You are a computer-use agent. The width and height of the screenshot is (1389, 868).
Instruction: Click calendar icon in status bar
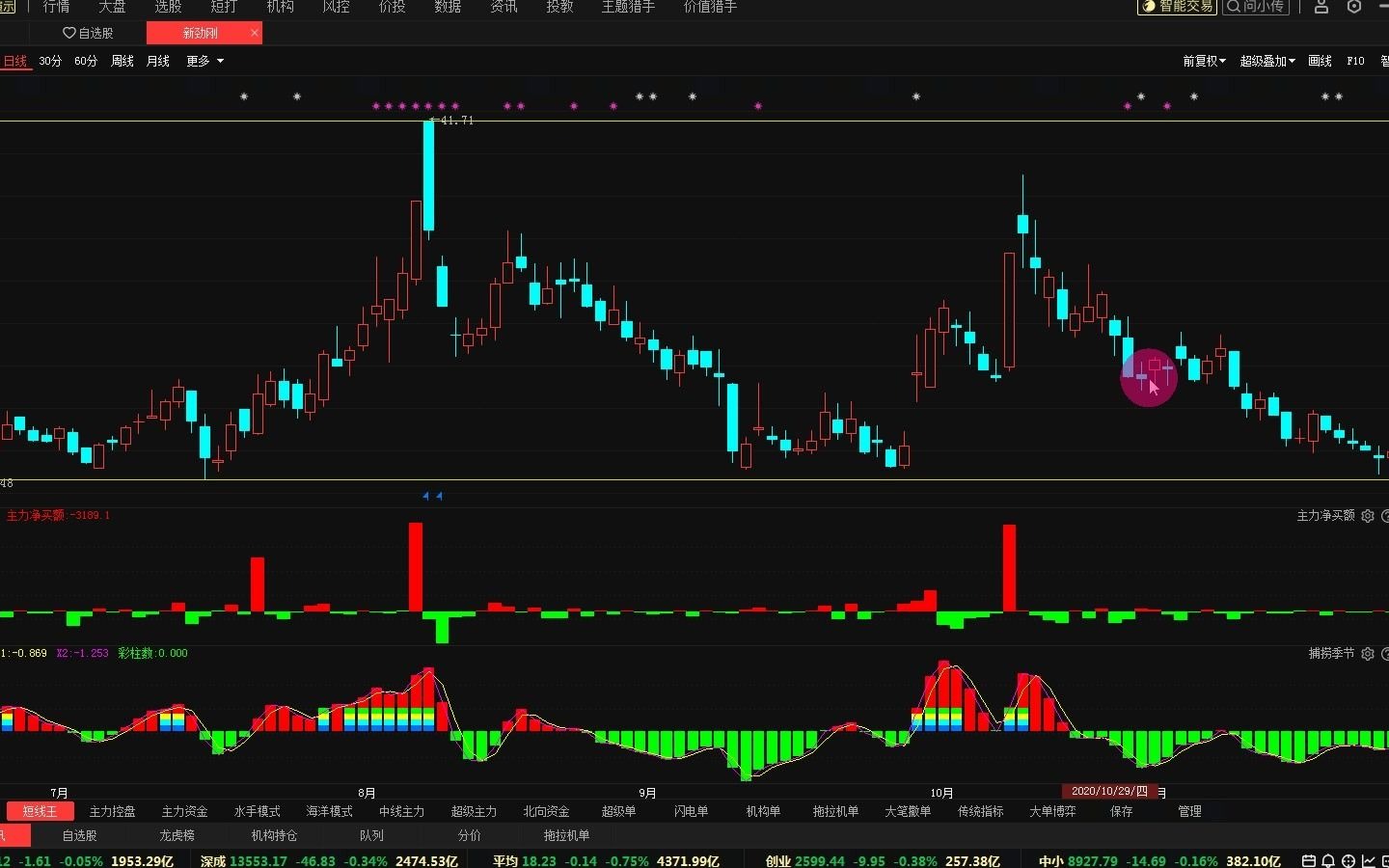pyautogui.click(x=1309, y=861)
